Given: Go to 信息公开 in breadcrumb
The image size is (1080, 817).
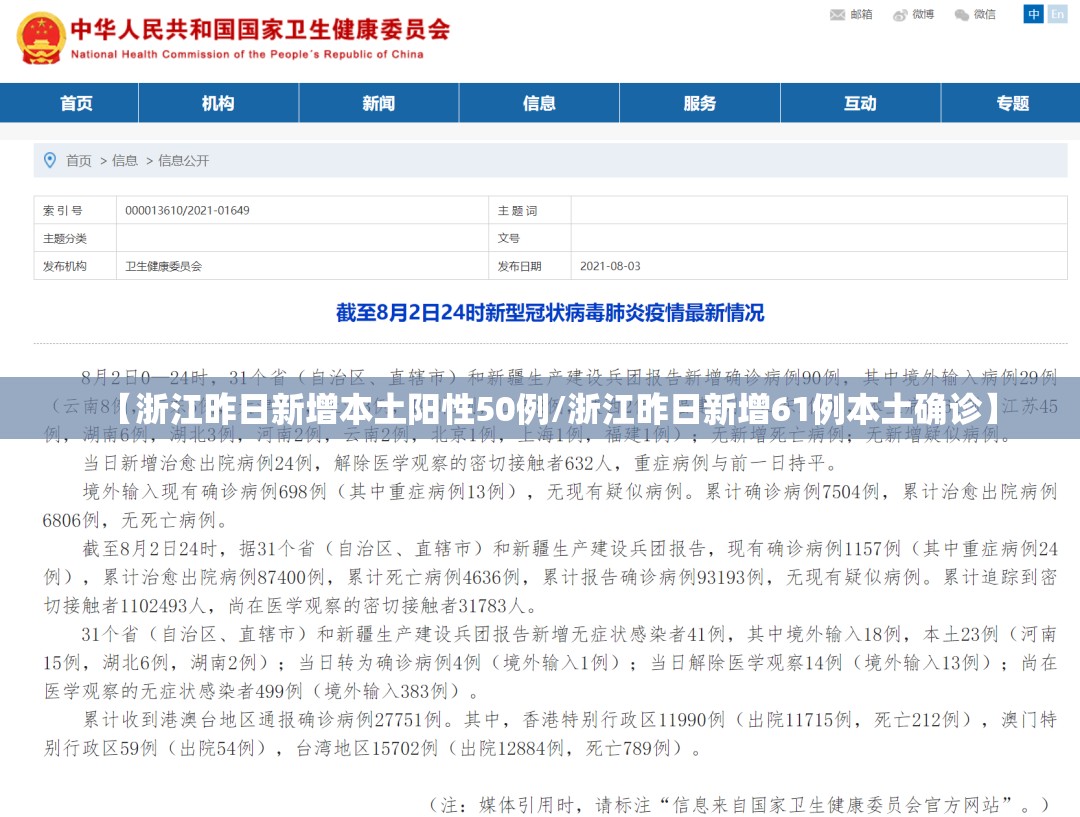Looking at the screenshot, I should (183, 161).
